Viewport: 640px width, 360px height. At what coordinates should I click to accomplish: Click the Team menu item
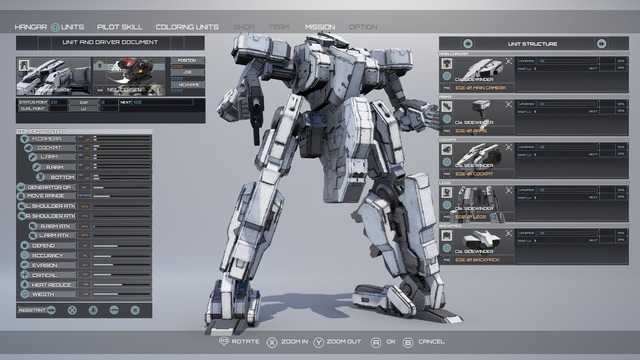tap(279, 27)
